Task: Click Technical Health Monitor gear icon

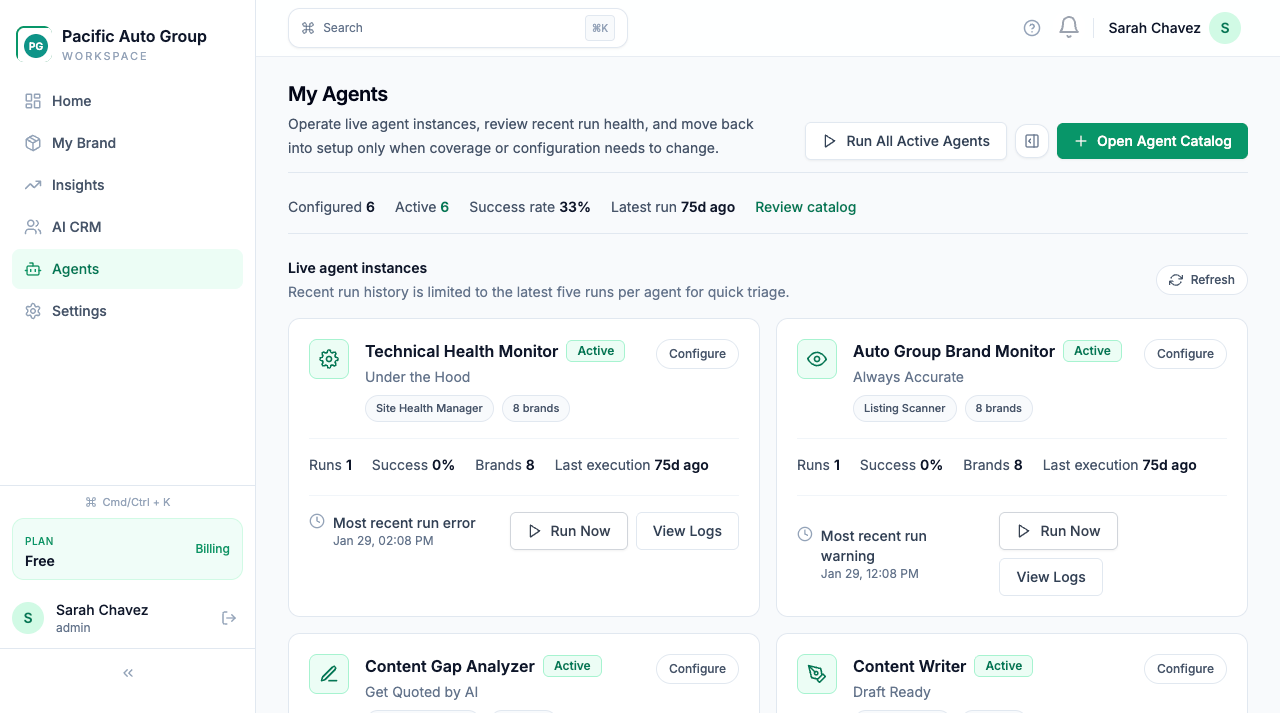Action: click(x=329, y=359)
